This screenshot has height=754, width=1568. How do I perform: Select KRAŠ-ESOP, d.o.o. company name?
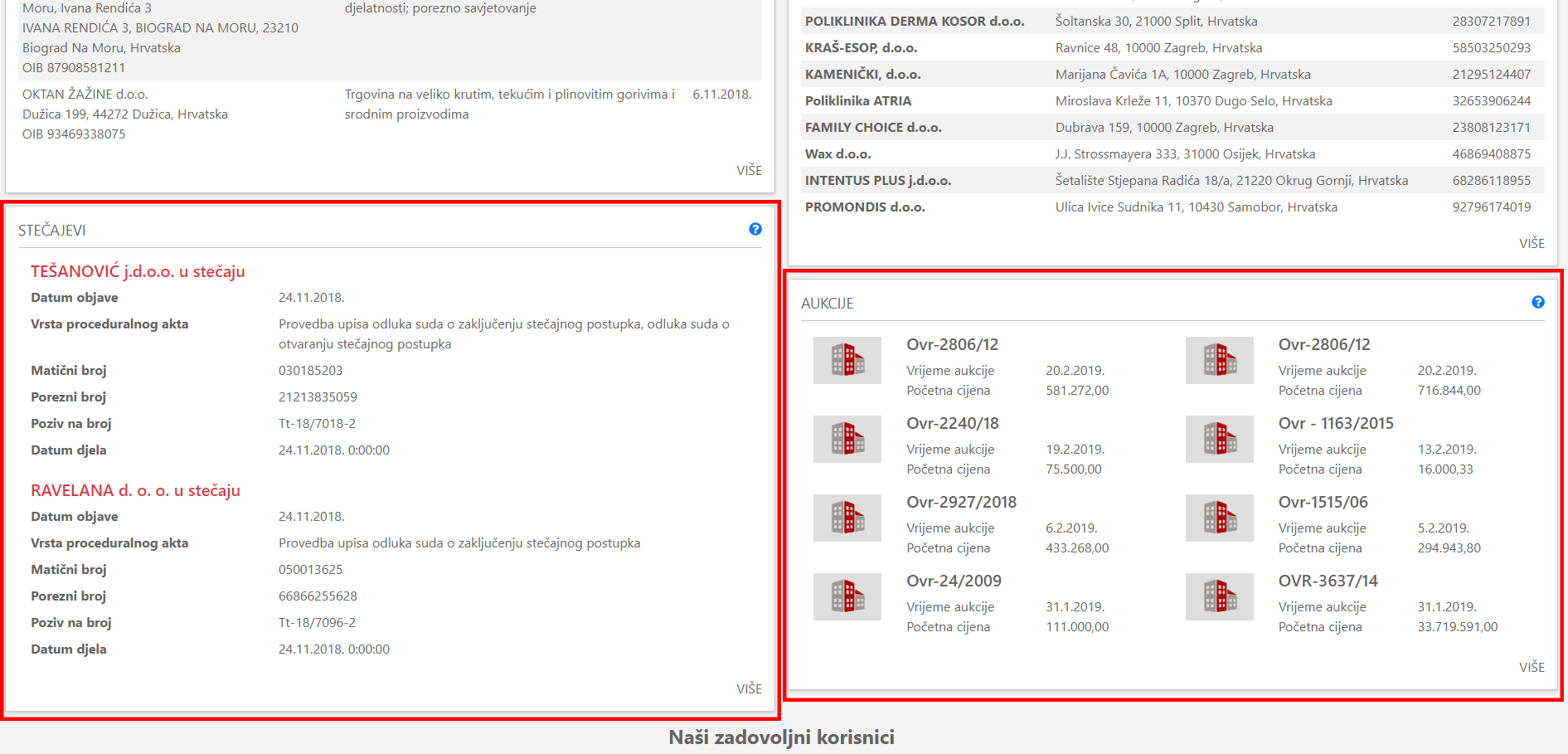click(x=861, y=47)
